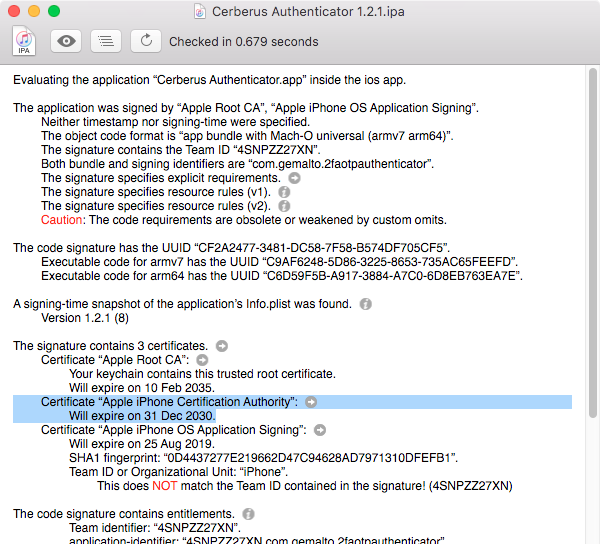Click the SHA1 fingerprint line
This screenshot has height=544, width=600.
pyautogui.click(x=263, y=458)
